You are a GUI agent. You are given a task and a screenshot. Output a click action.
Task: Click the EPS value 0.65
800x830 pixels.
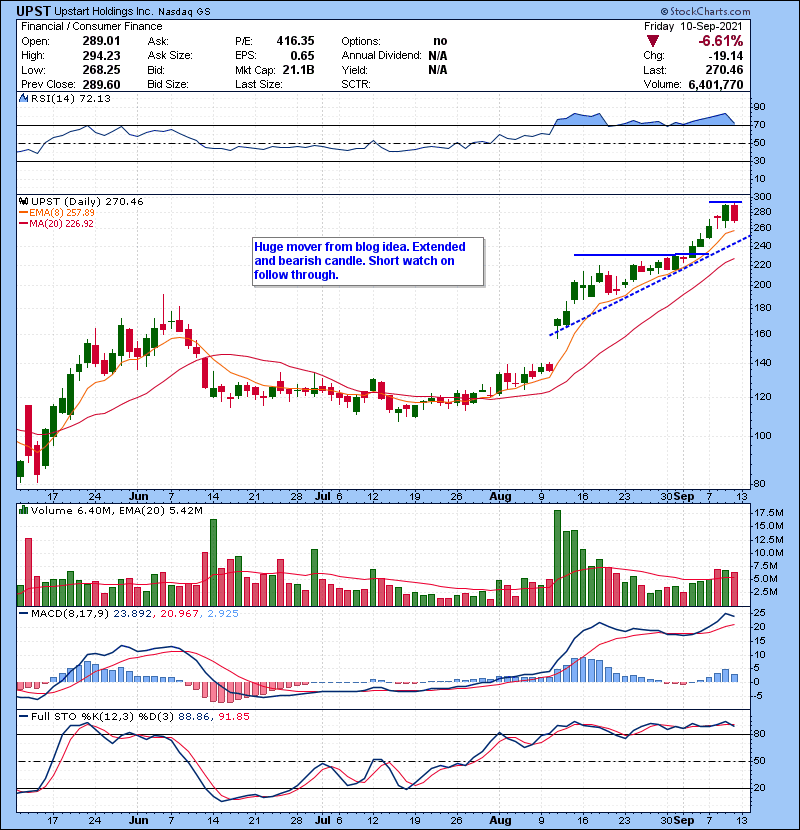point(302,56)
